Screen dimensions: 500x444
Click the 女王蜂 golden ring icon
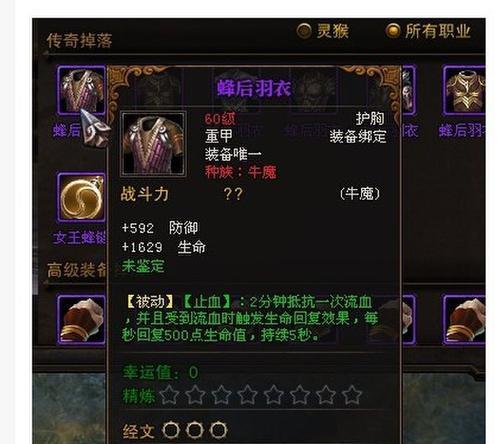tap(82, 197)
